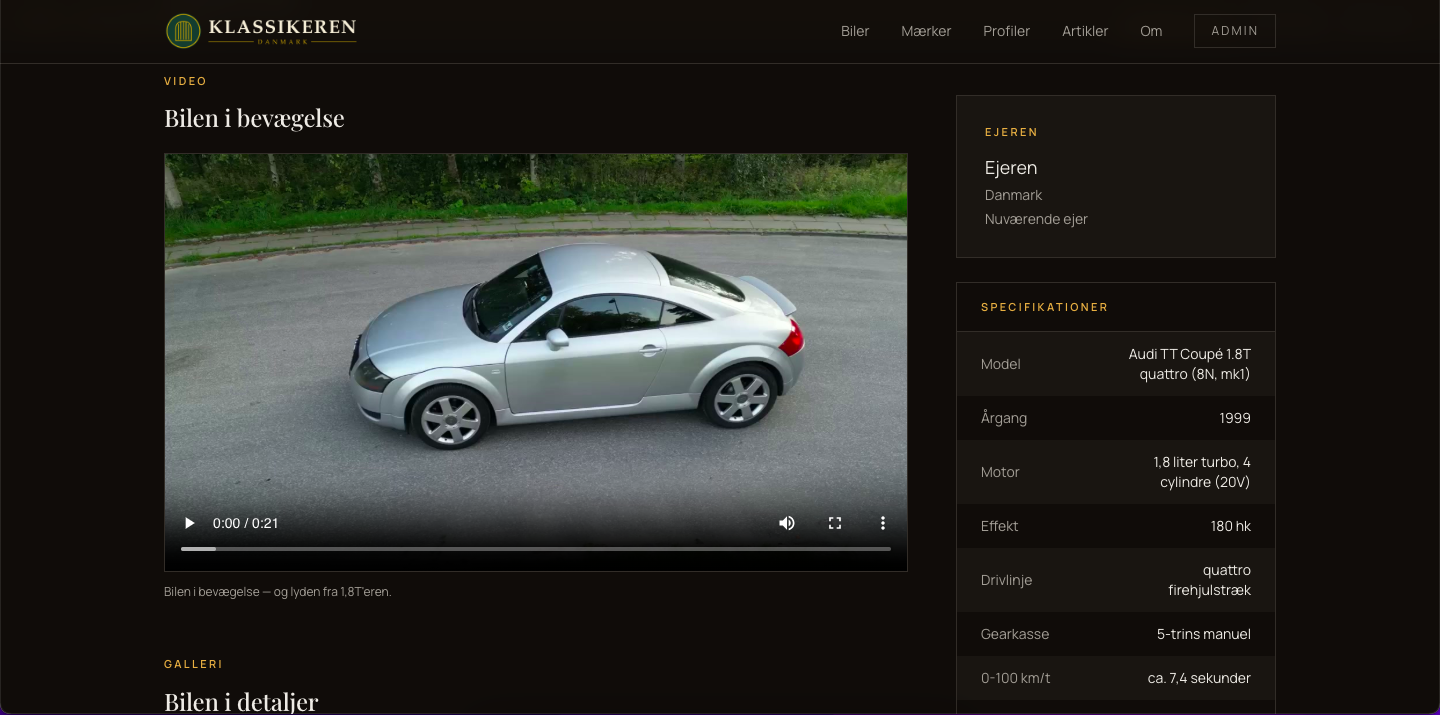Open the Biler menu item
The image size is (1440, 715).
point(855,31)
